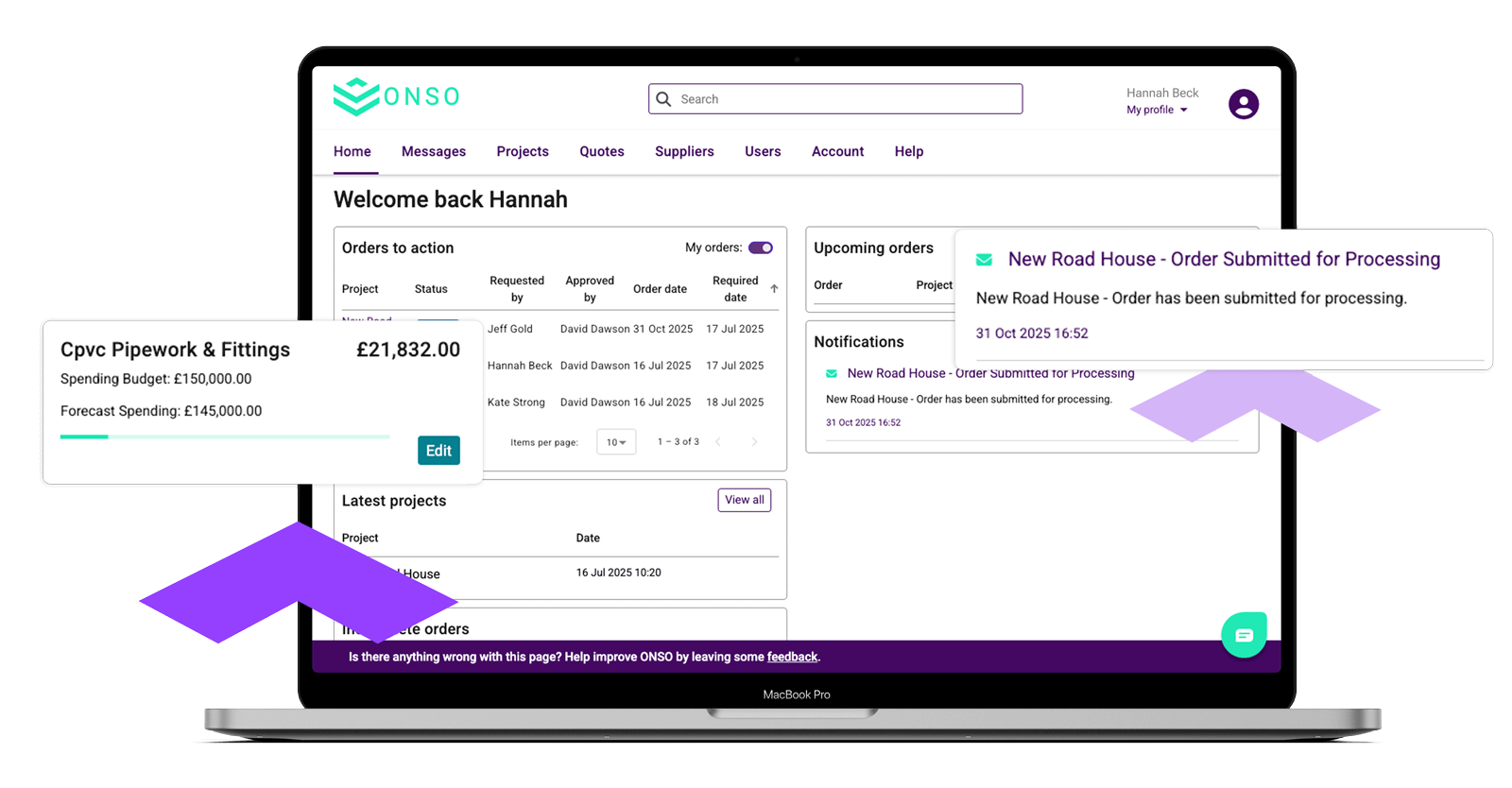Image resolution: width=1512 pixels, height=788 pixels.
Task: Click Hannah Beck requester cell
Action: click(520, 366)
